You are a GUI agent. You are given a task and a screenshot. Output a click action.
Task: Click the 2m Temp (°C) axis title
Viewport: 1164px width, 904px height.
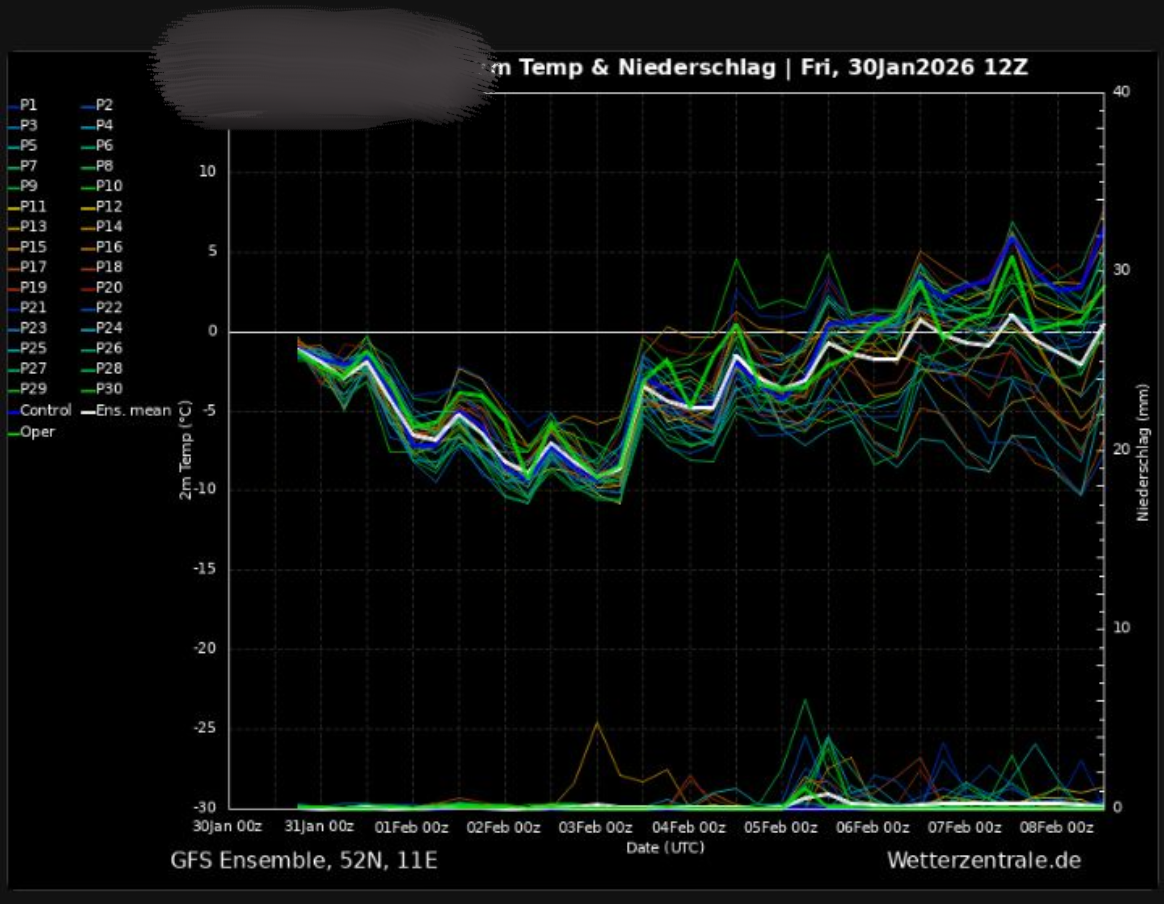[x=186, y=449]
